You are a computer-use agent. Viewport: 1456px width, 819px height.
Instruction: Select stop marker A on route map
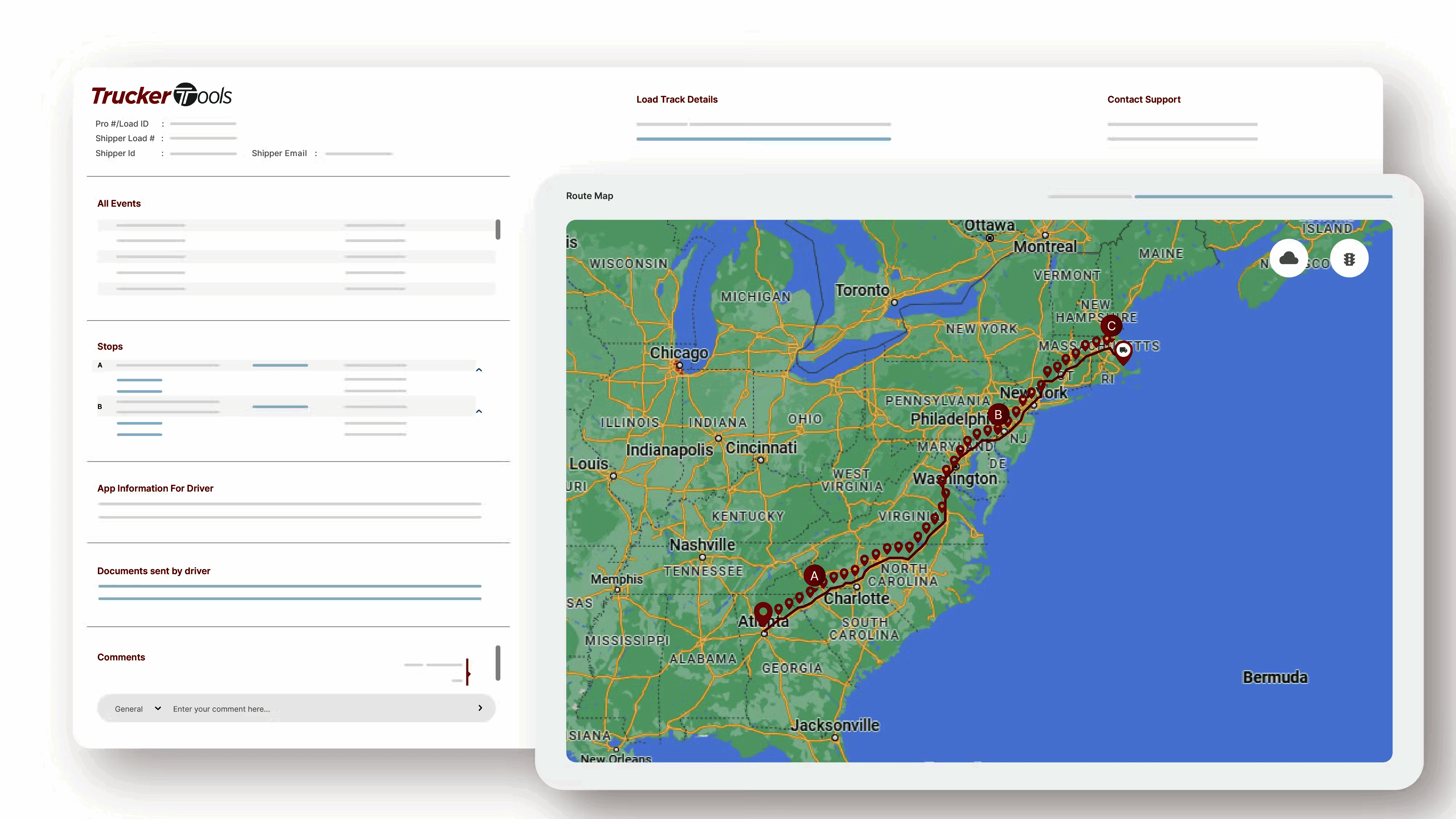[814, 575]
